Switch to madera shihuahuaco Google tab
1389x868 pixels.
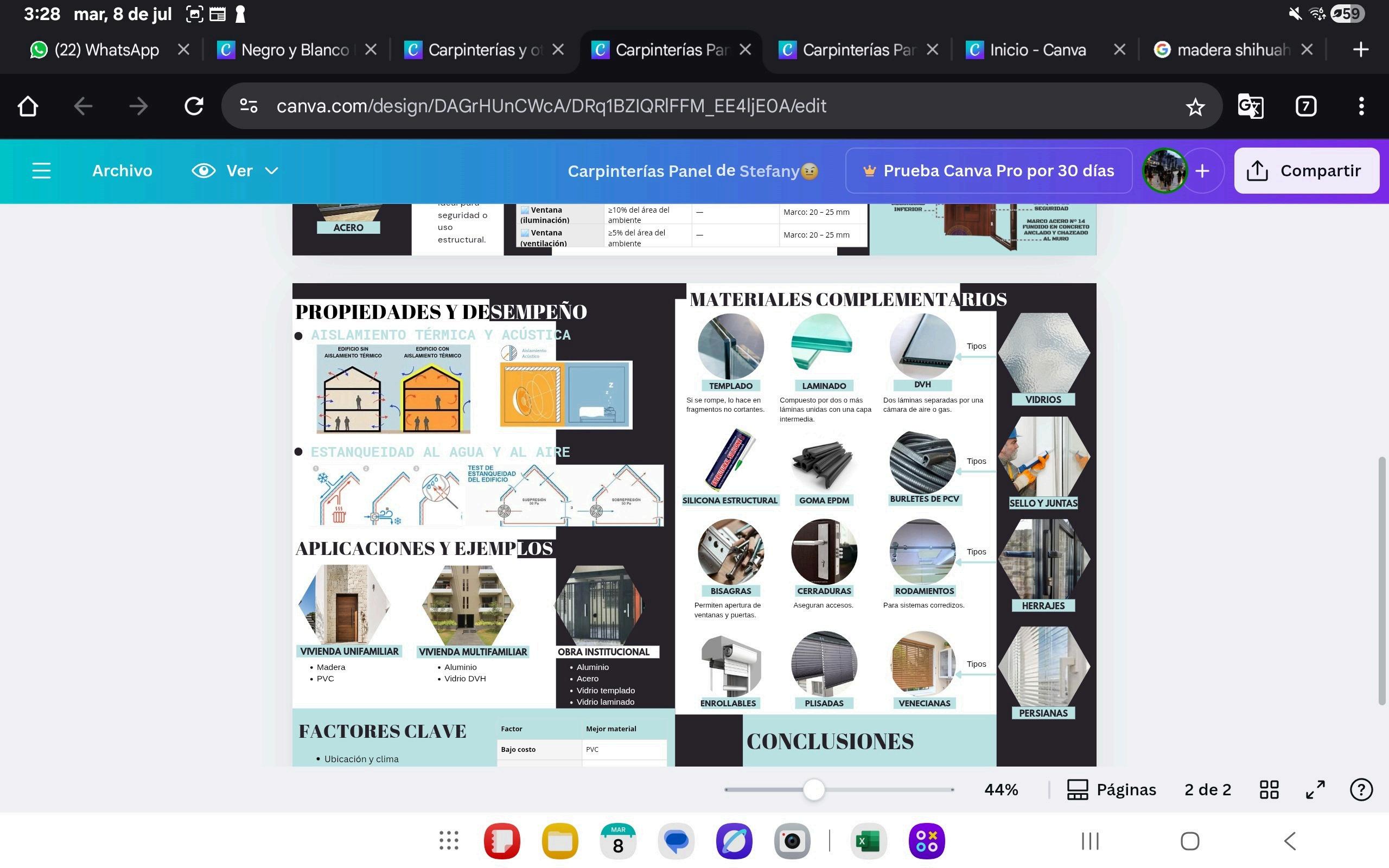1222,50
